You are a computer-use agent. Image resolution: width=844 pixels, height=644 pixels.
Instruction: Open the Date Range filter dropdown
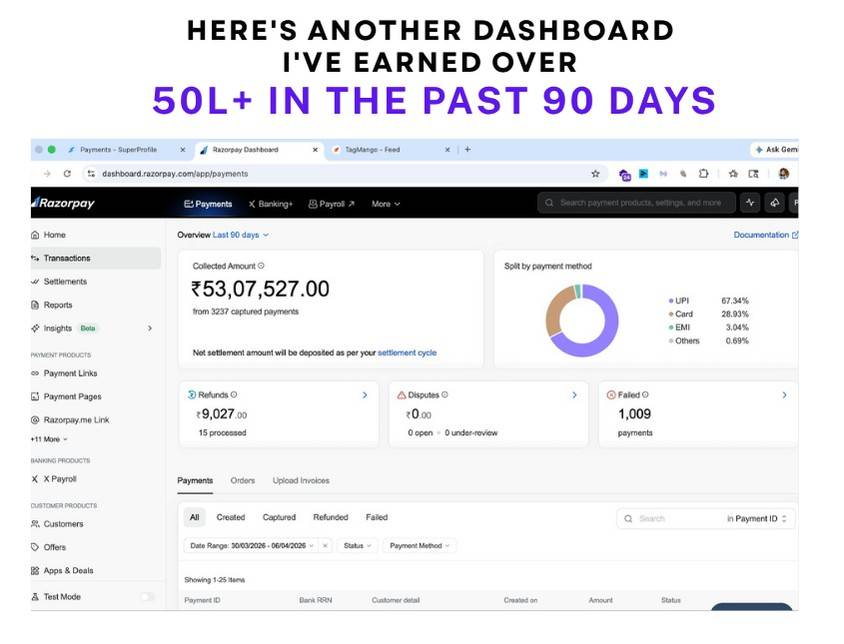pos(251,545)
